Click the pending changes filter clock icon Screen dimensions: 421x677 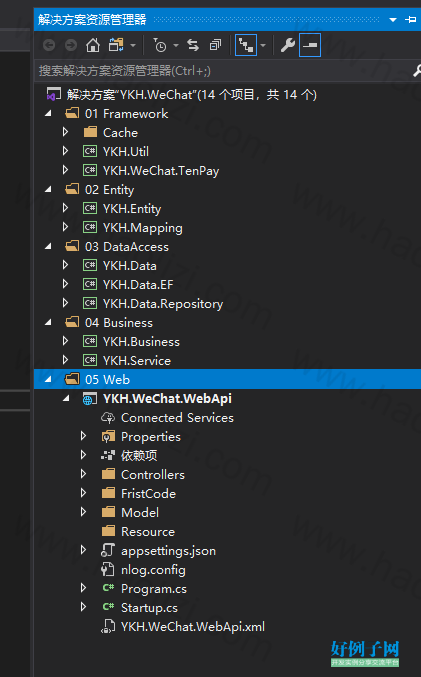coord(160,45)
